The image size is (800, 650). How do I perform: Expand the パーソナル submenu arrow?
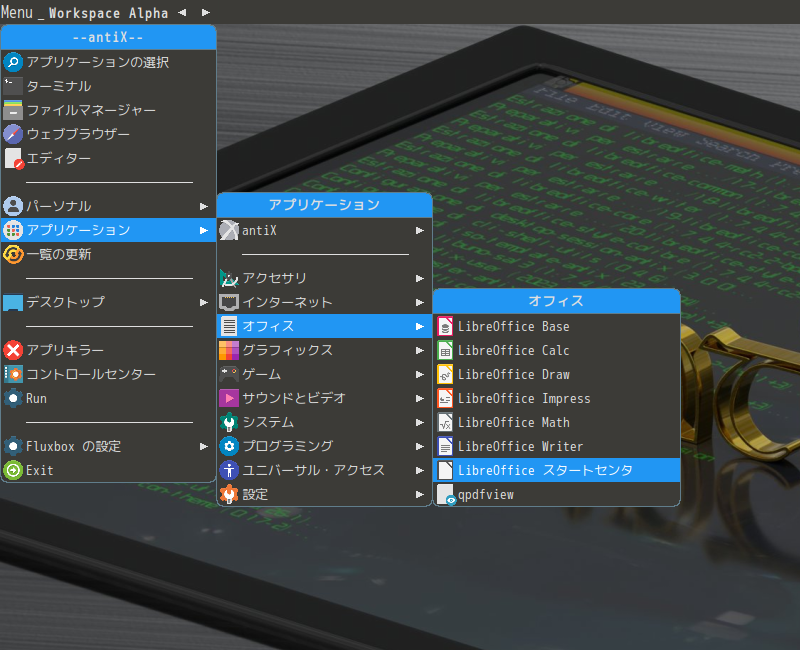click(204, 206)
